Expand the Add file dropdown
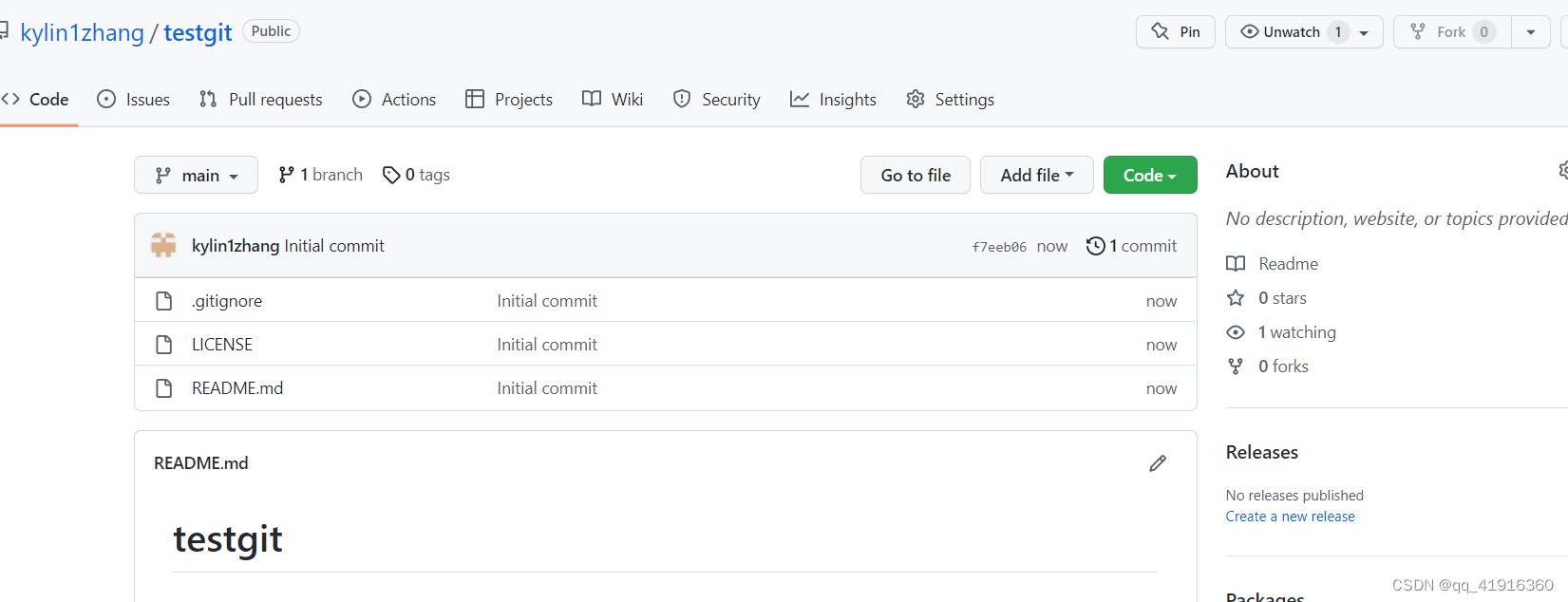This screenshot has height=602, width=1568. pos(1037,175)
